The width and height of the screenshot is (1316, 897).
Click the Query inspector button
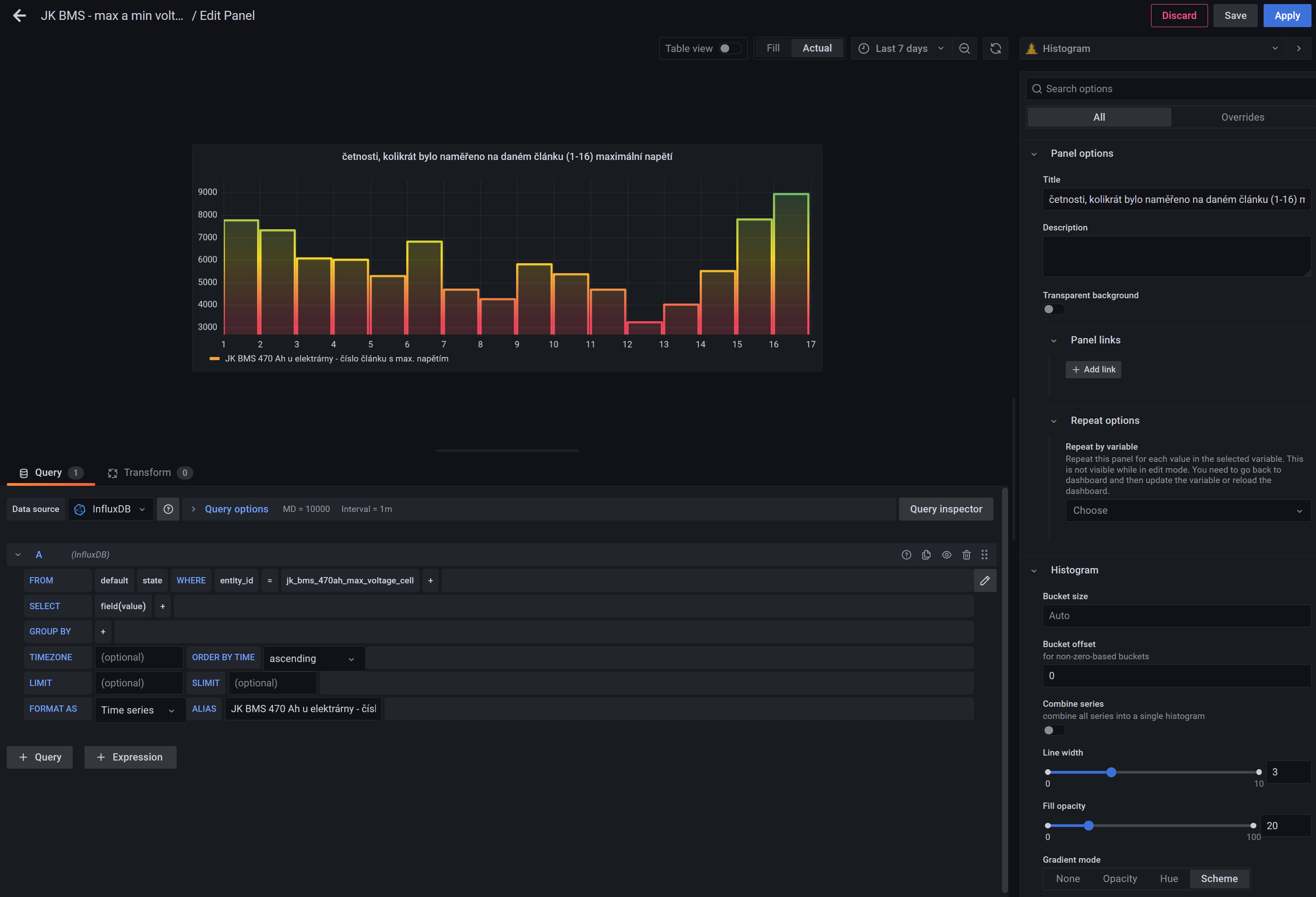pyautogui.click(x=946, y=509)
